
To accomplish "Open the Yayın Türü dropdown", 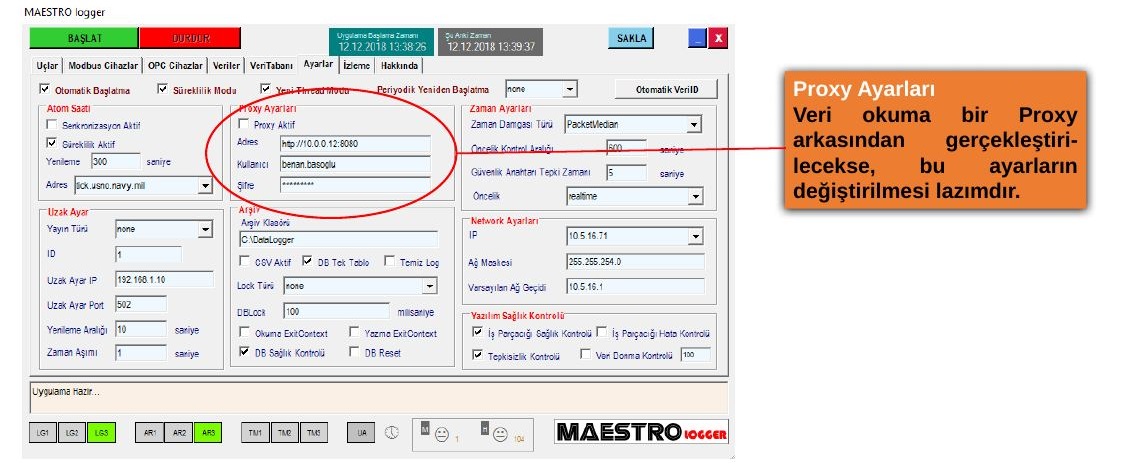I will [x=205, y=229].
